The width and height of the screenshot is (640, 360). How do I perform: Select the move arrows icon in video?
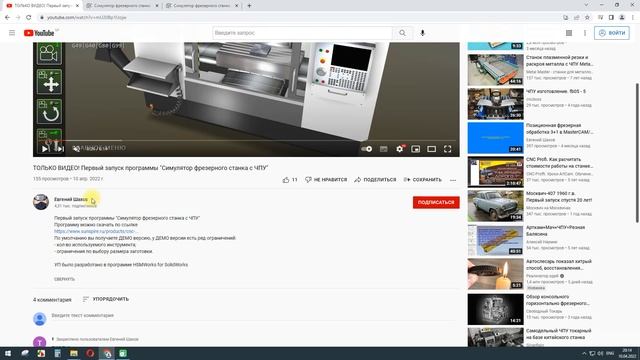tap(49, 82)
